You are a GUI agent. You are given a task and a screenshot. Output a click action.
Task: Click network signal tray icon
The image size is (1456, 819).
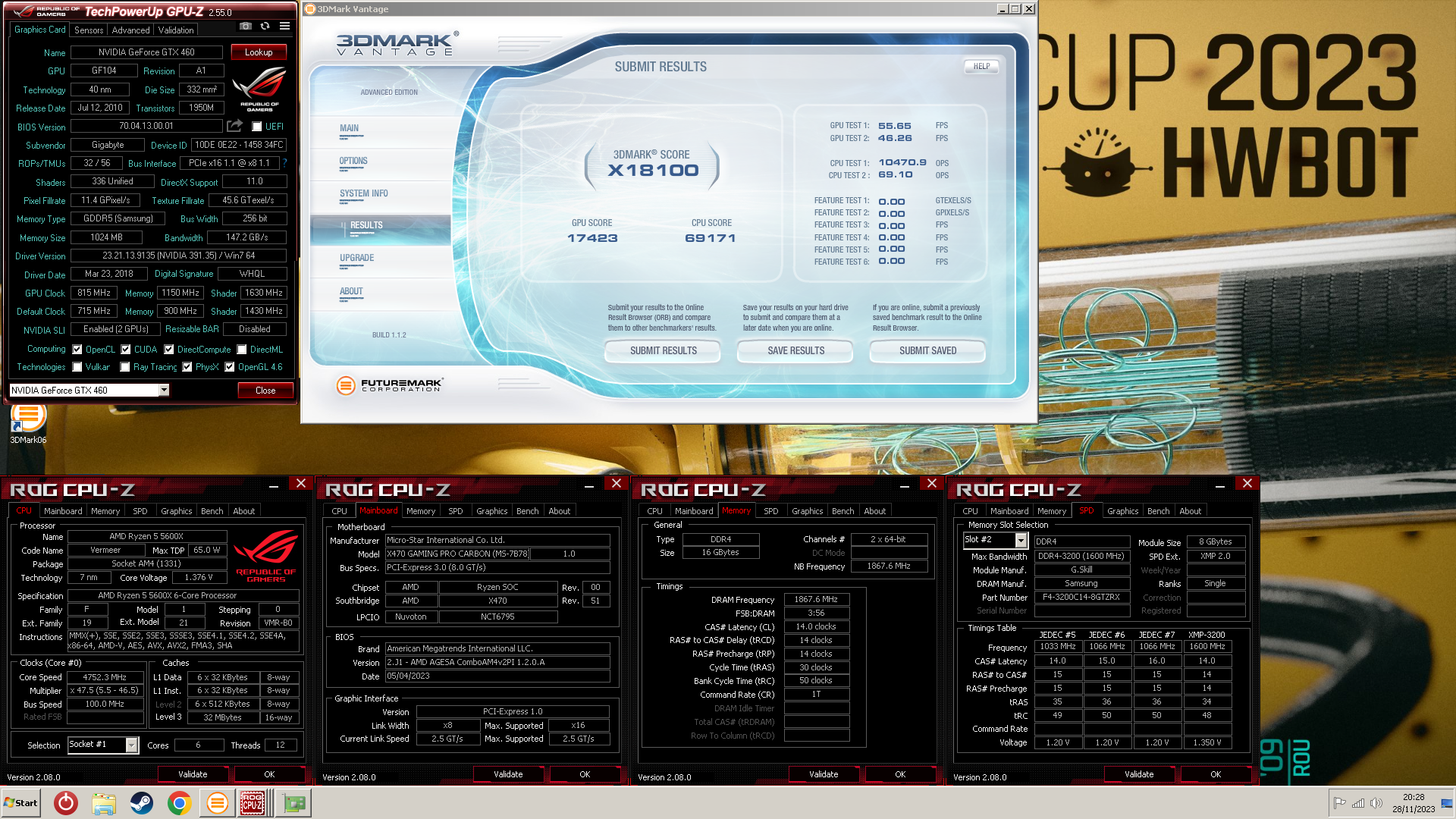(x=1358, y=803)
